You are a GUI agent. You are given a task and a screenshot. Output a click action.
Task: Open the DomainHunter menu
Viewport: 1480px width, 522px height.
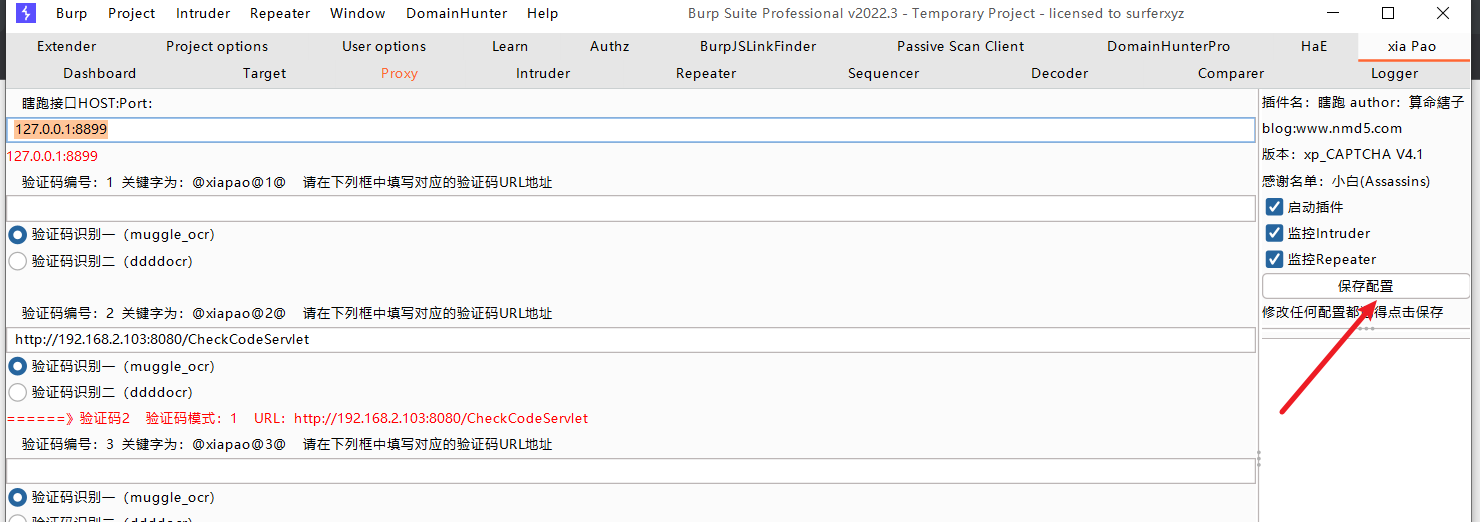click(x=456, y=13)
